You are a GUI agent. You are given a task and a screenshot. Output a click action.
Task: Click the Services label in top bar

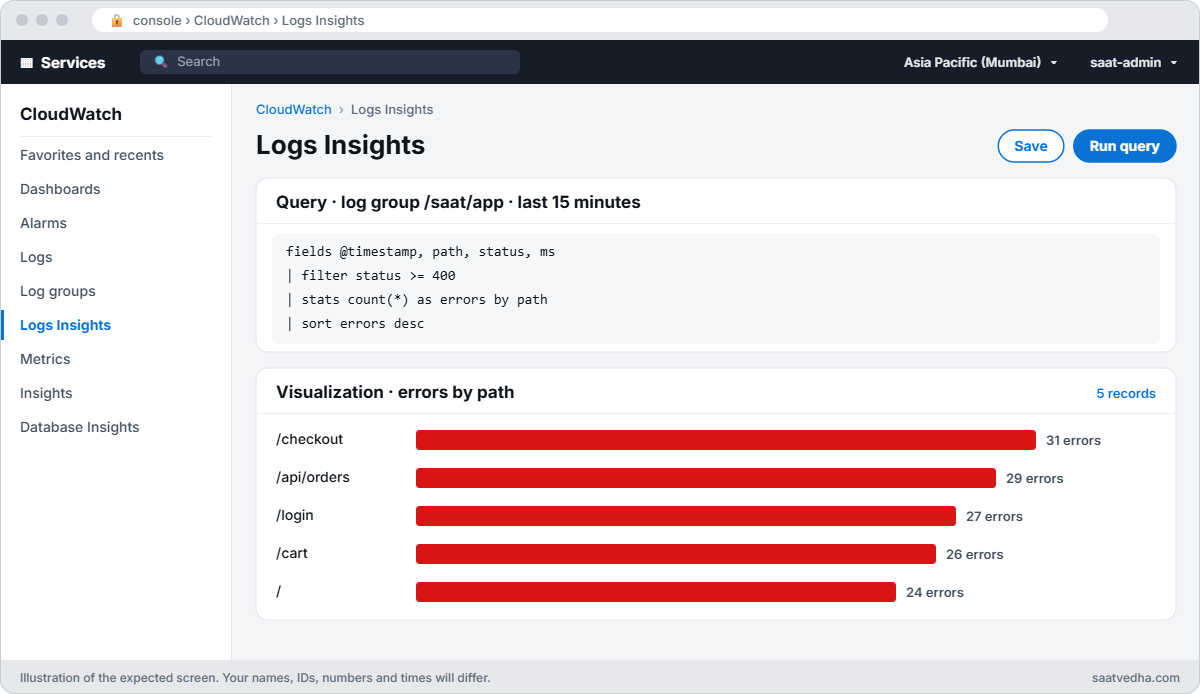[73, 62]
